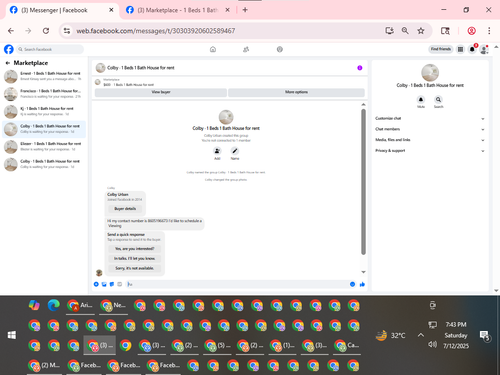Send quick reply 'Yes, are you interested?'
Screen dimensions: 500x375
click(x=134, y=249)
